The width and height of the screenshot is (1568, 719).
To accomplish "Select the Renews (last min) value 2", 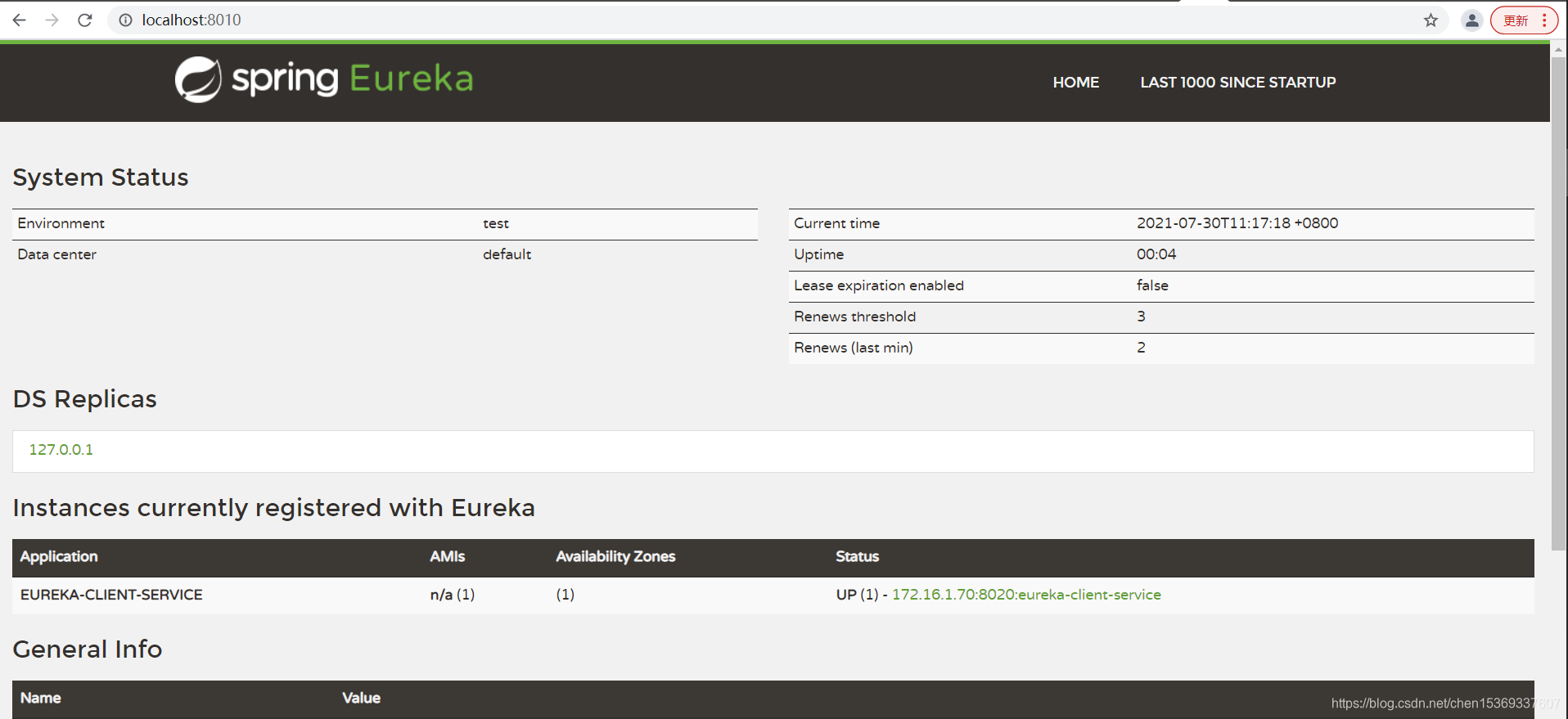I will [x=1141, y=348].
